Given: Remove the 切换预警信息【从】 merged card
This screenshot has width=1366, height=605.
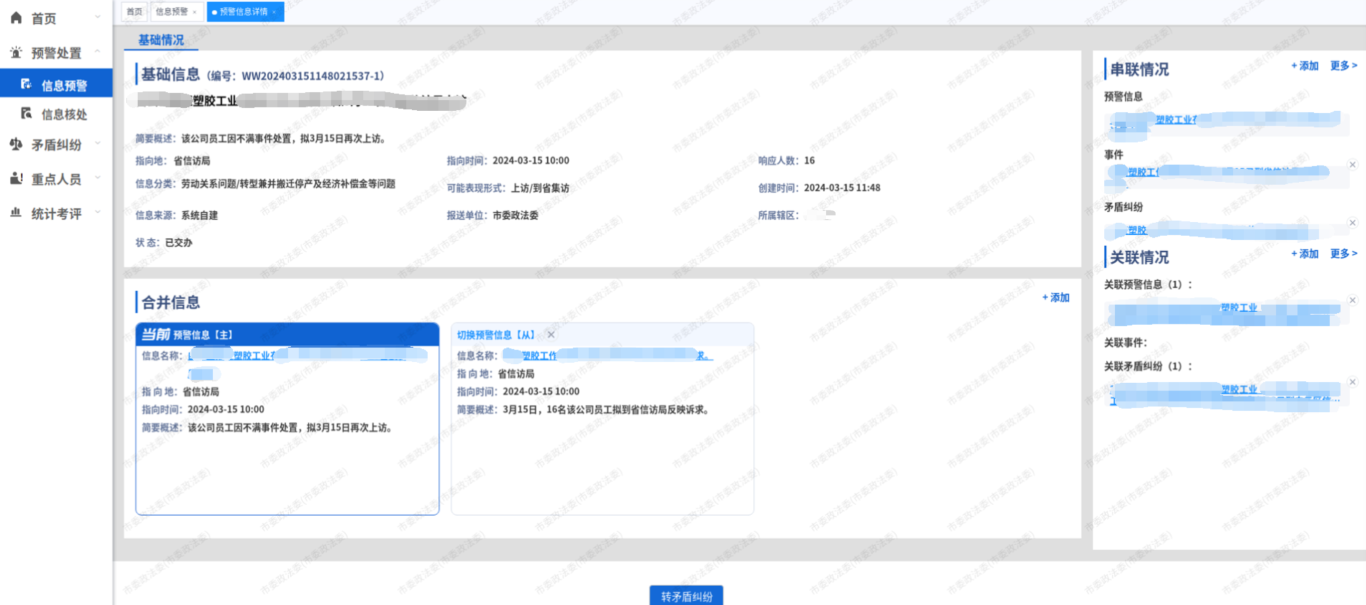Looking at the screenshot, I should point(551,334).
